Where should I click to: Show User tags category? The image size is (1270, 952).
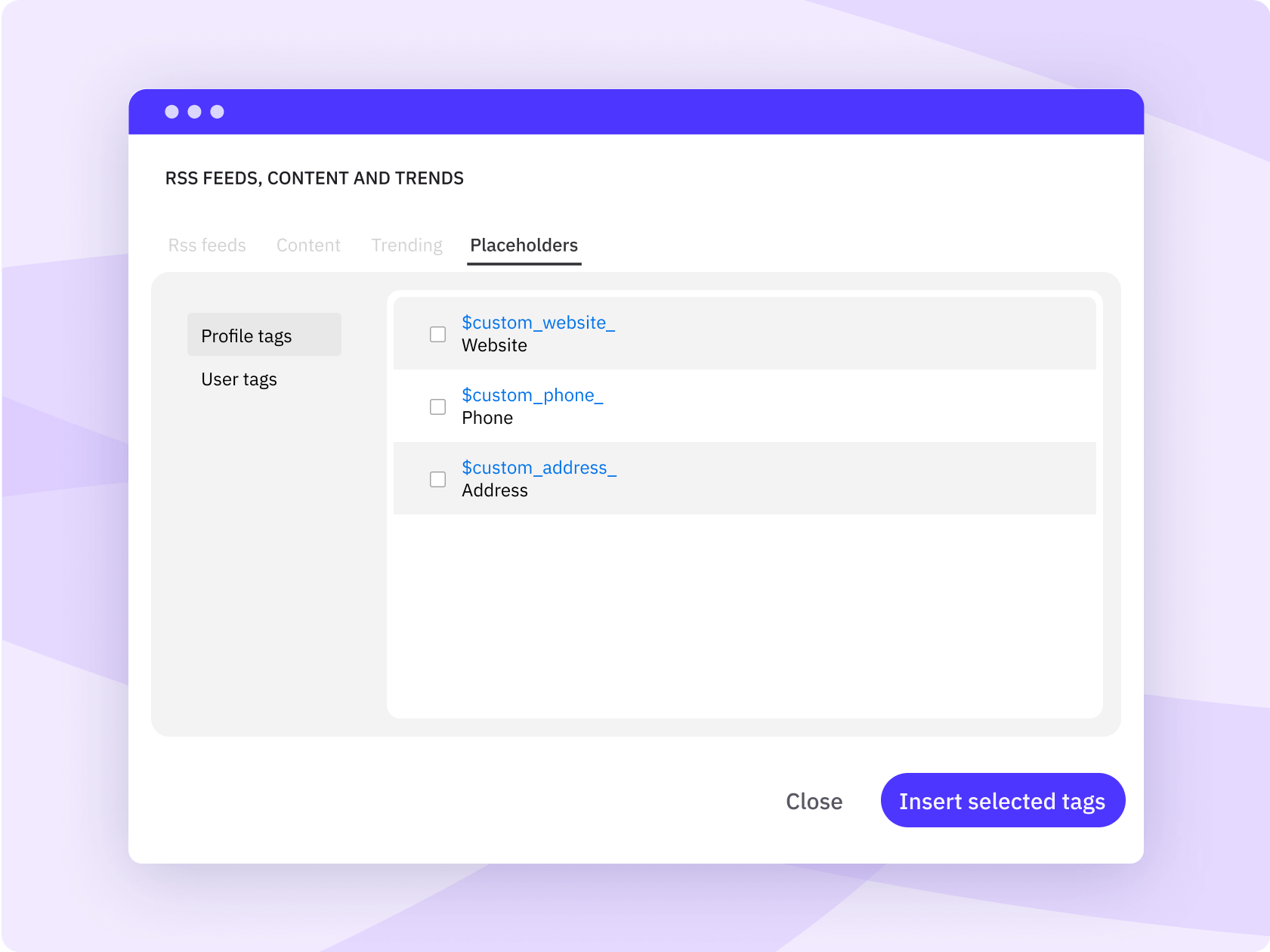[239, 379]
